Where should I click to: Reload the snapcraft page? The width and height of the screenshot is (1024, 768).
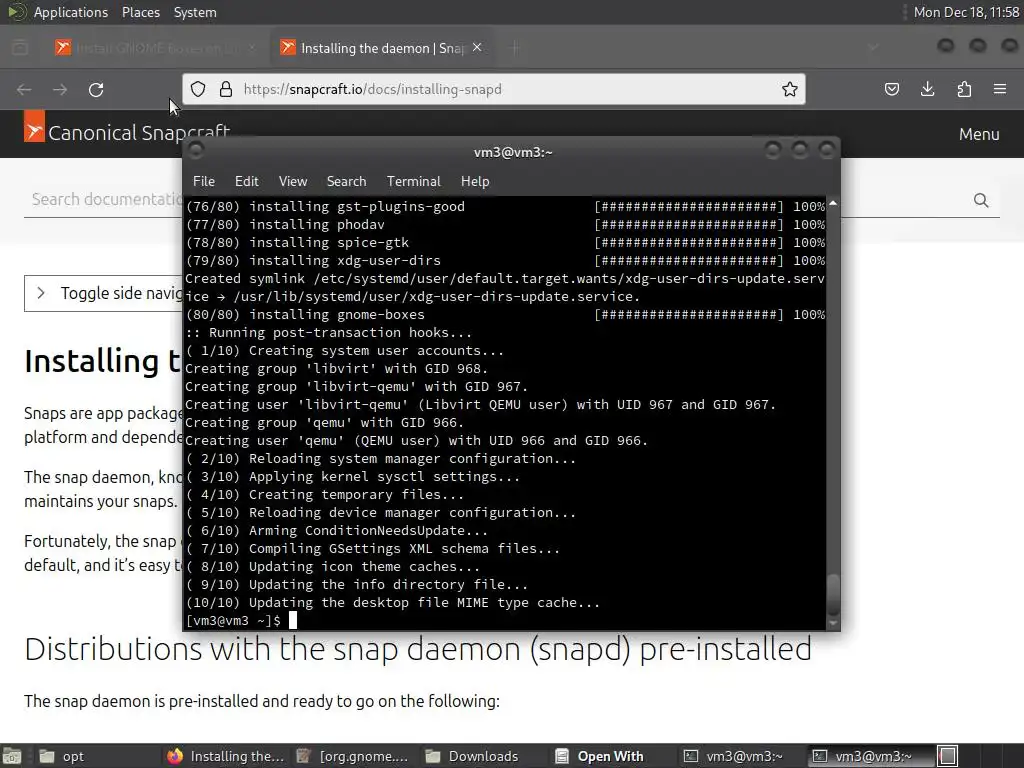coord(96,89)
